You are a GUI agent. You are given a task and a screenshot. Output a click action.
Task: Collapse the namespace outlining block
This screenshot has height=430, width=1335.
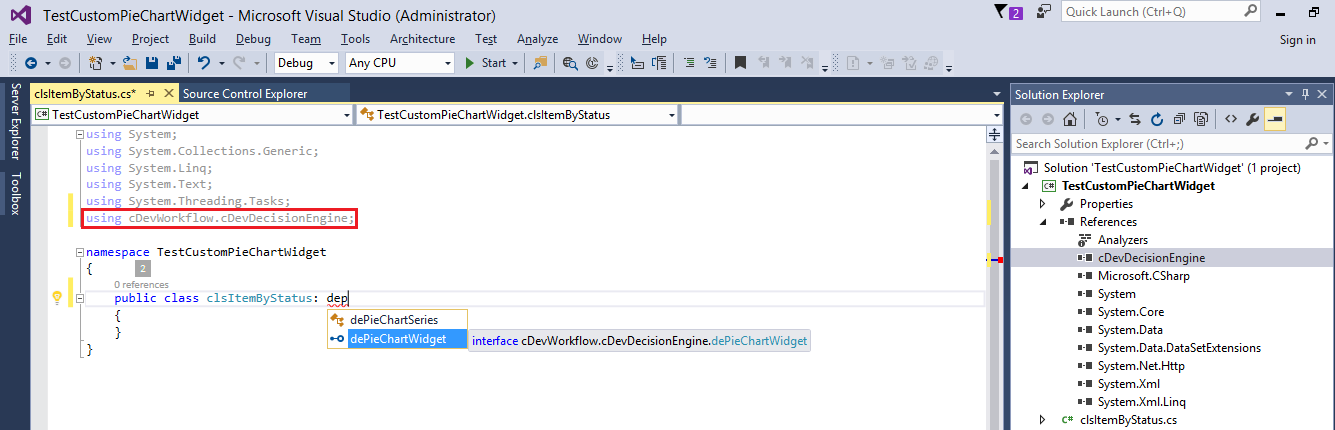(x=81, y=252)
